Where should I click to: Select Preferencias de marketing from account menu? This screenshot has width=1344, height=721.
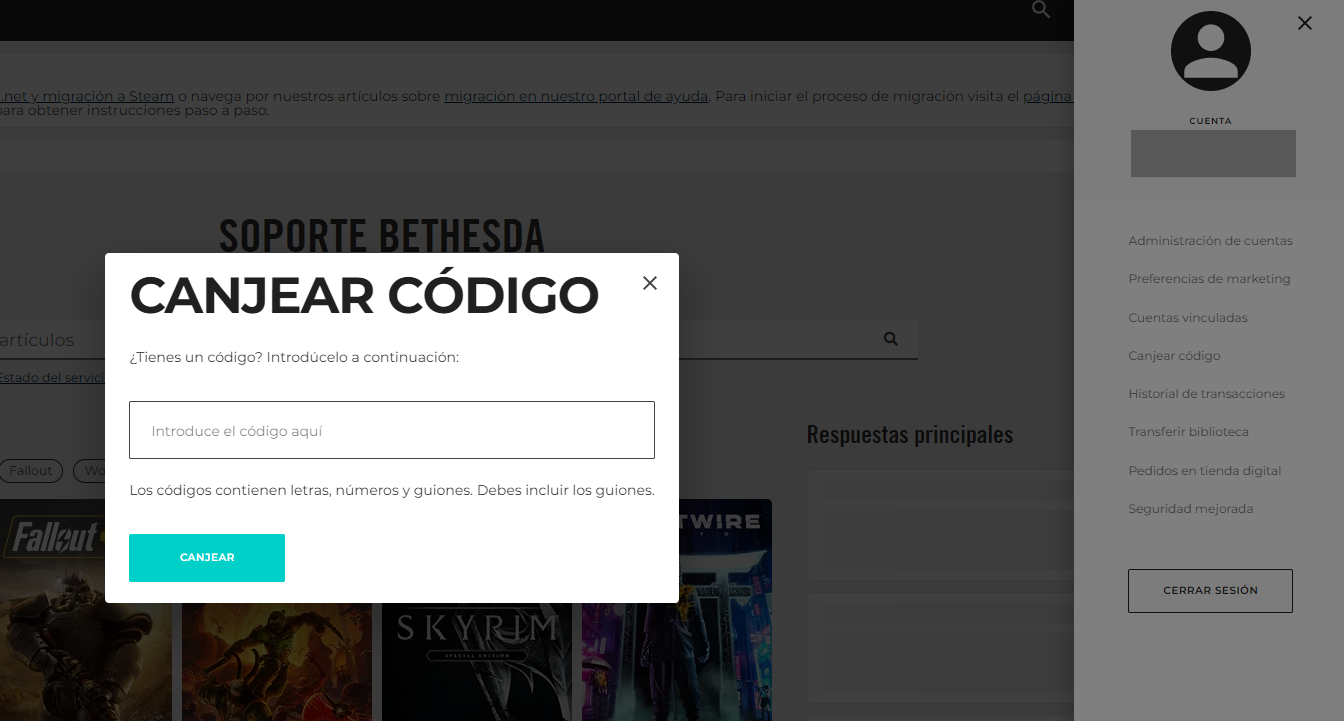[x=1210, y=278]
